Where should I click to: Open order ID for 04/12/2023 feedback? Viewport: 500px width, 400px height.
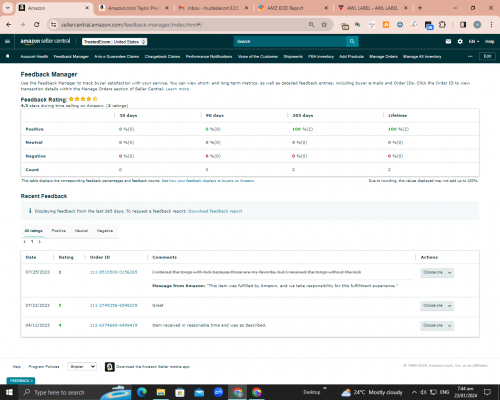click(x=113, y=325)
